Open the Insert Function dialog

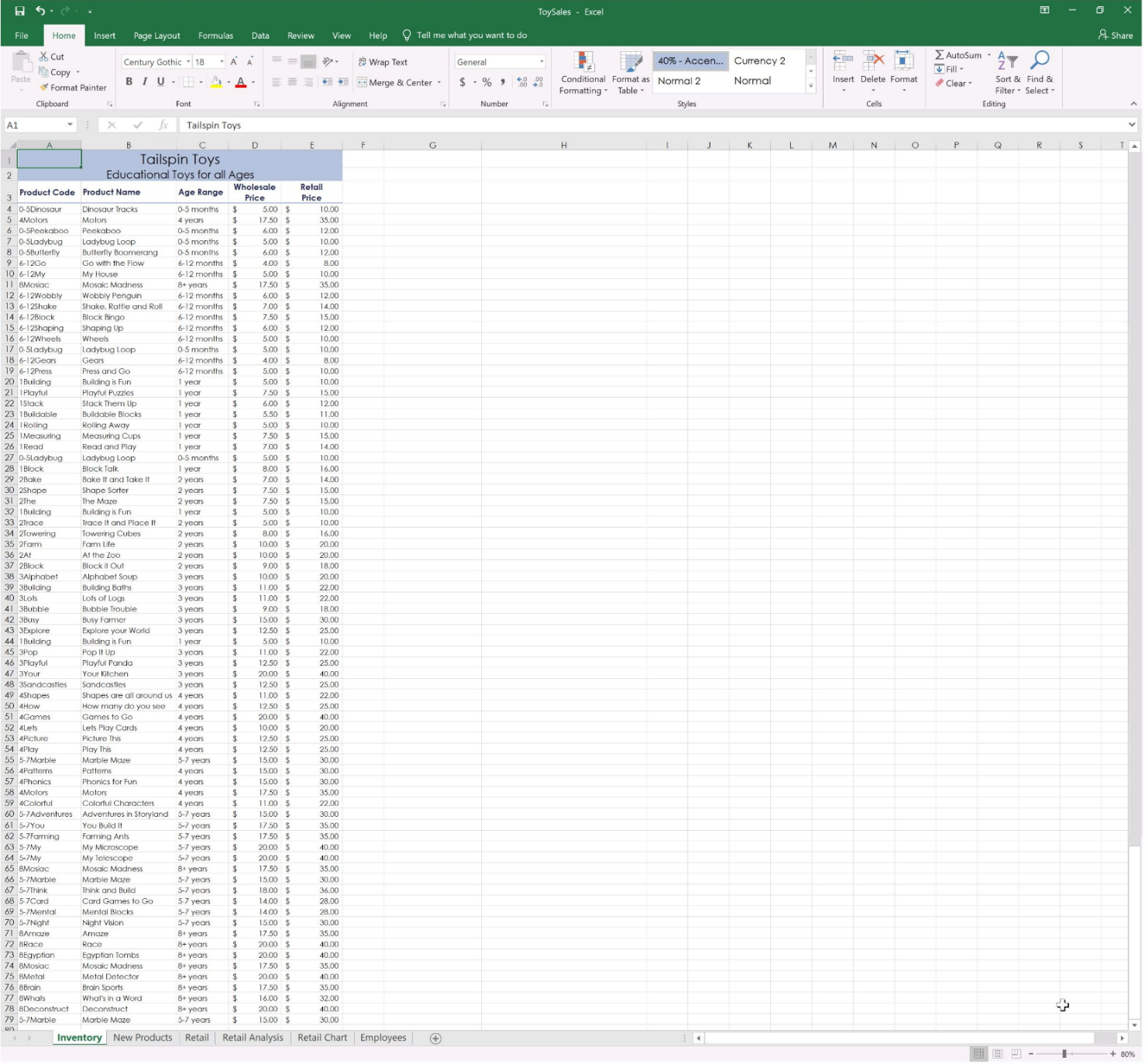(x=163, y=125)
